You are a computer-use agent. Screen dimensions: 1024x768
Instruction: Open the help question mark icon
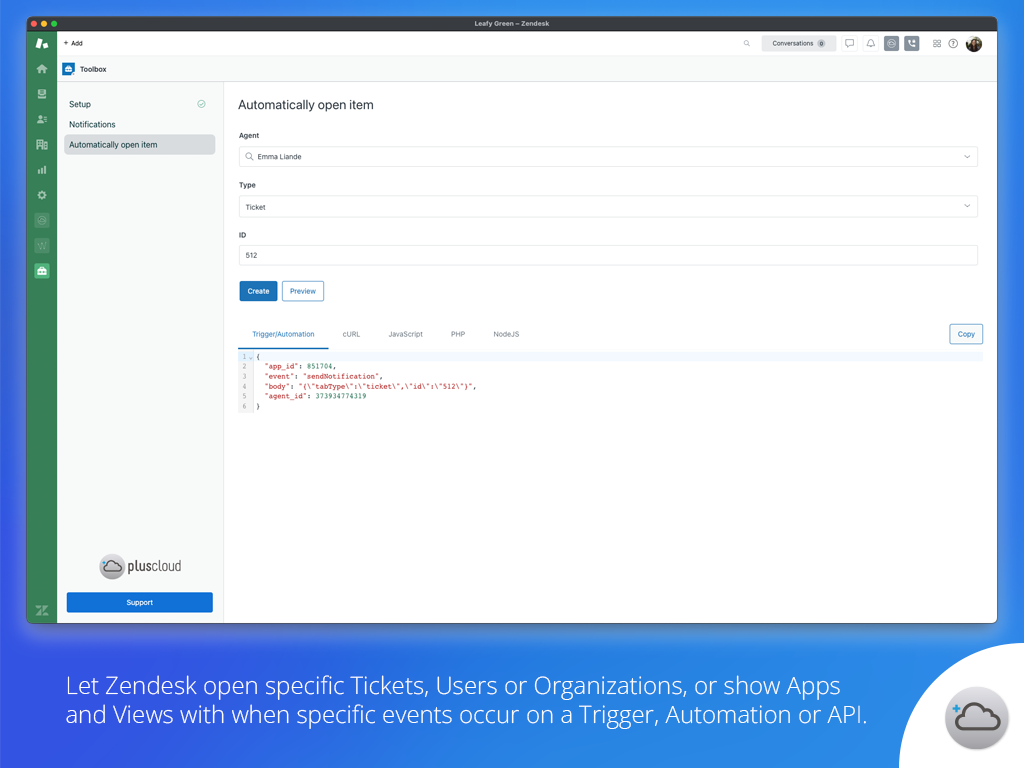click(953, 44)
